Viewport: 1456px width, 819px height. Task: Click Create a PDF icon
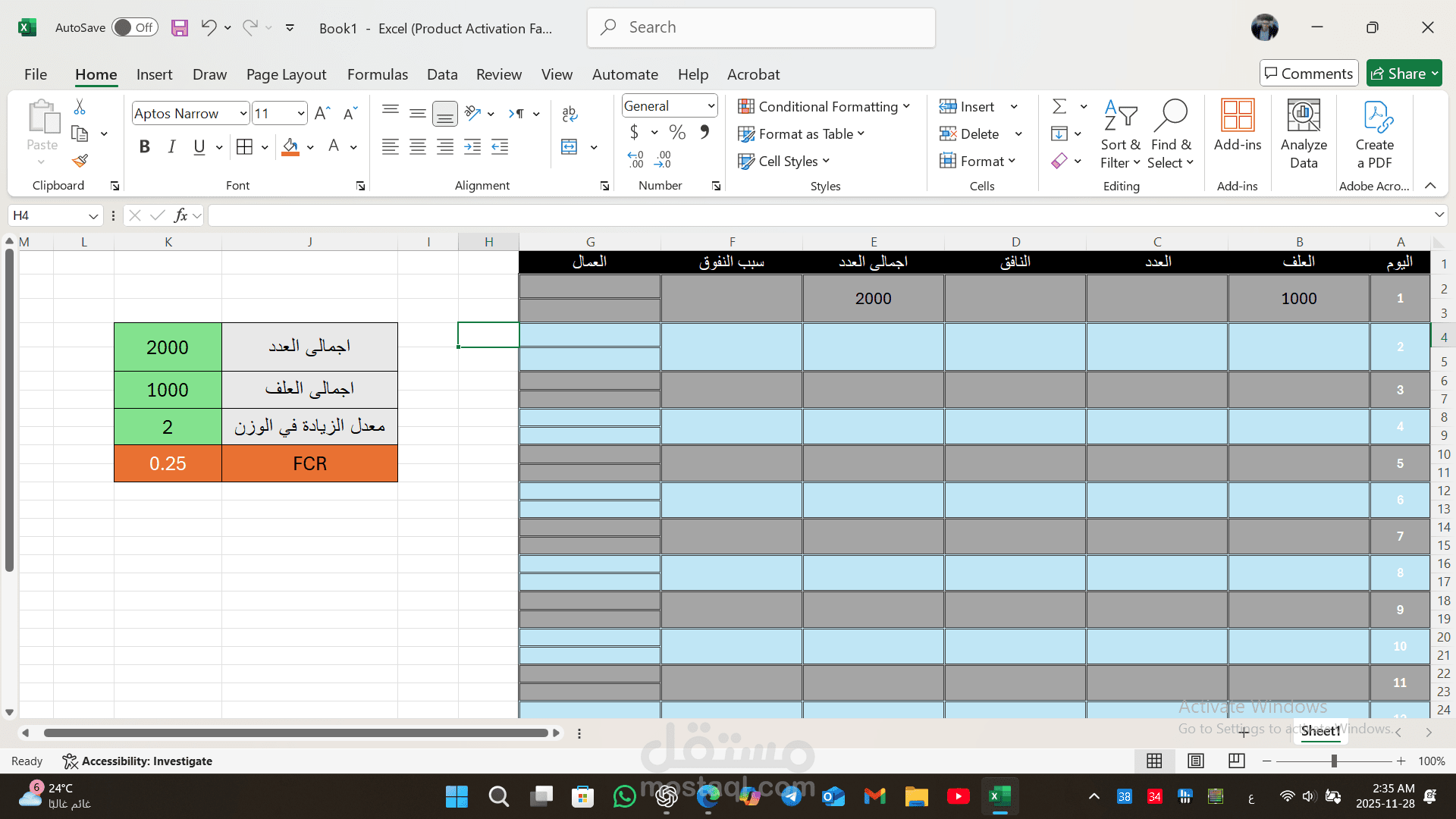click(1375, 134)
